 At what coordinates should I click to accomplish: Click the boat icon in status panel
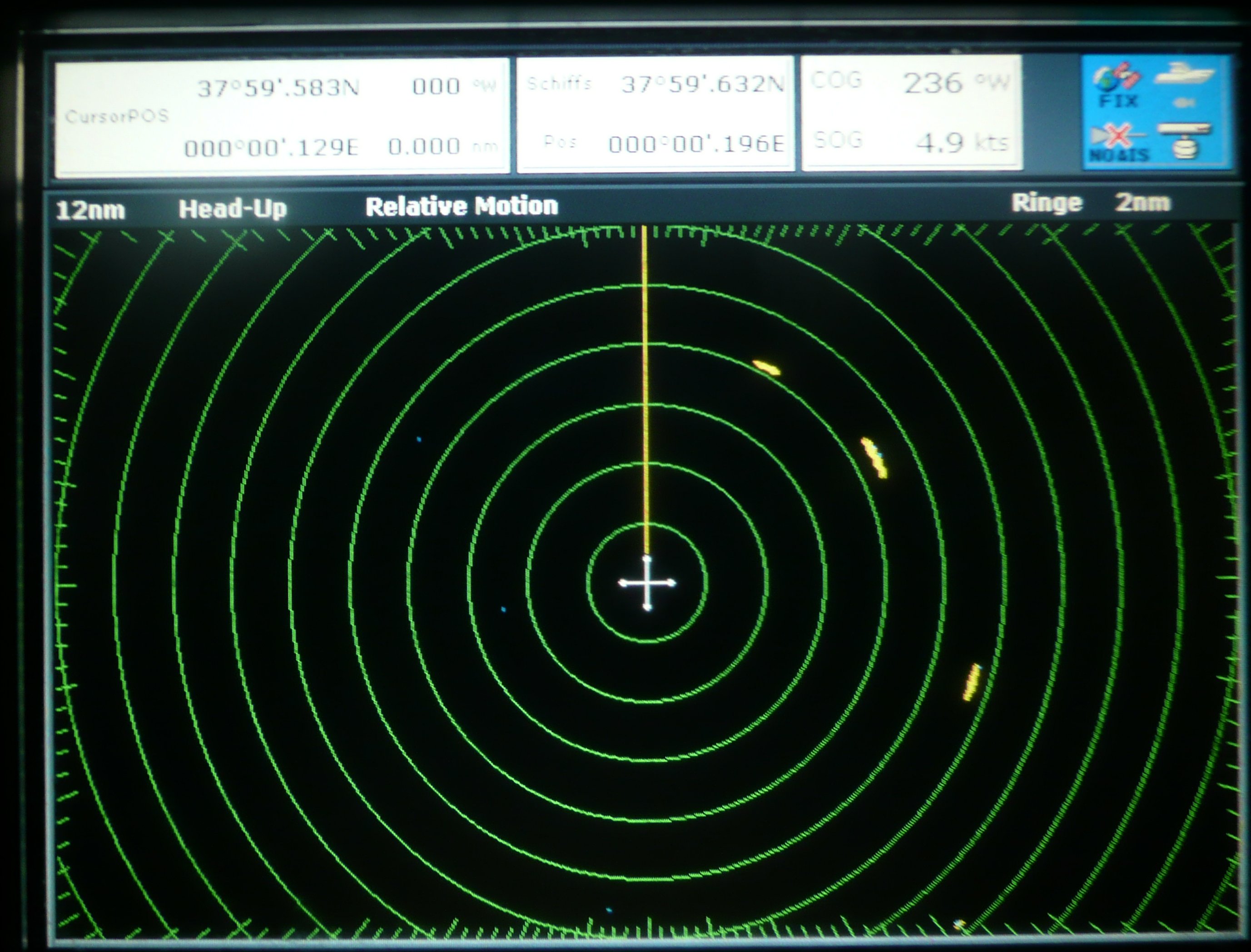[1185, 74]
